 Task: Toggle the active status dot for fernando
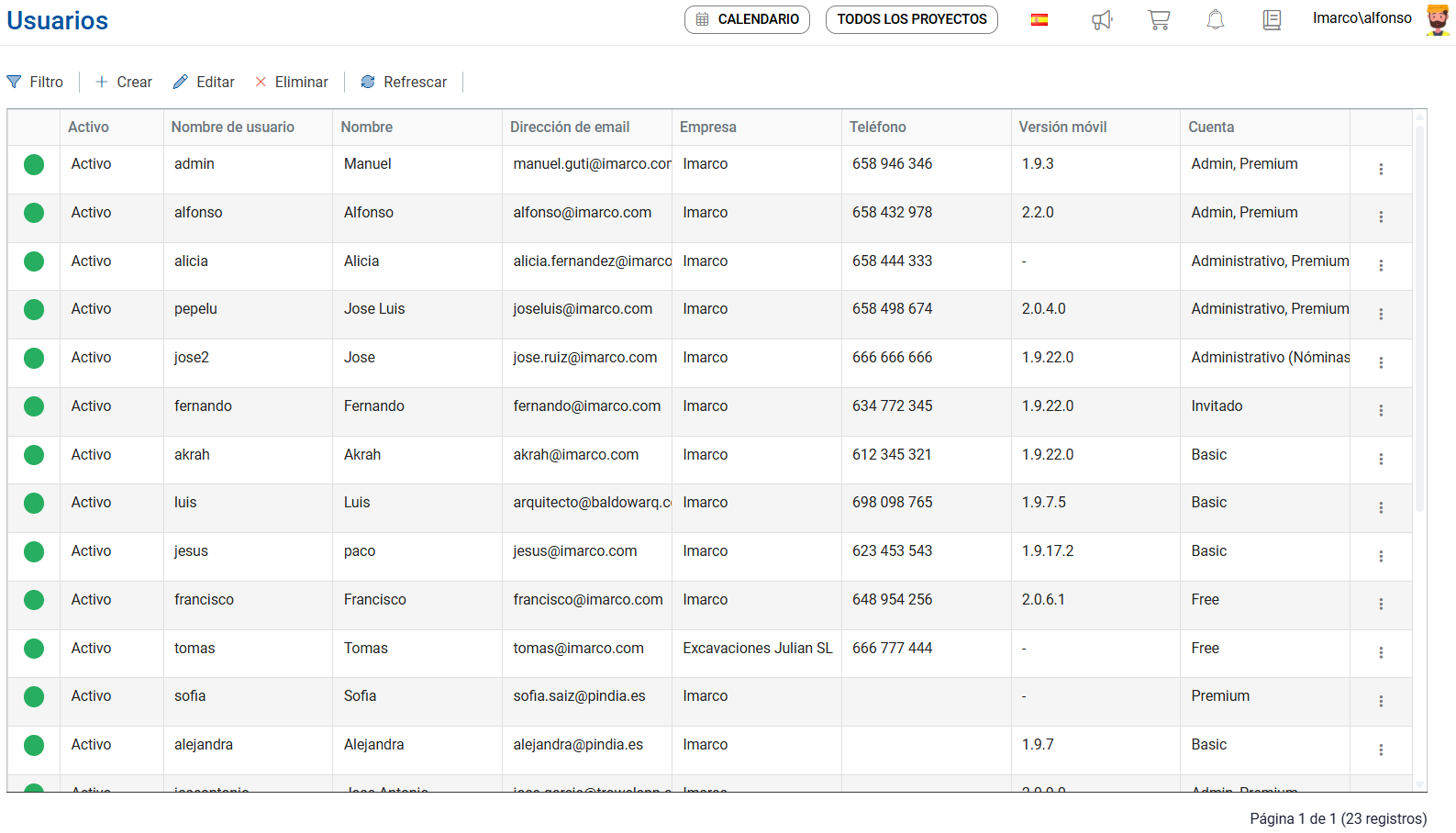(x=34, y=406)
